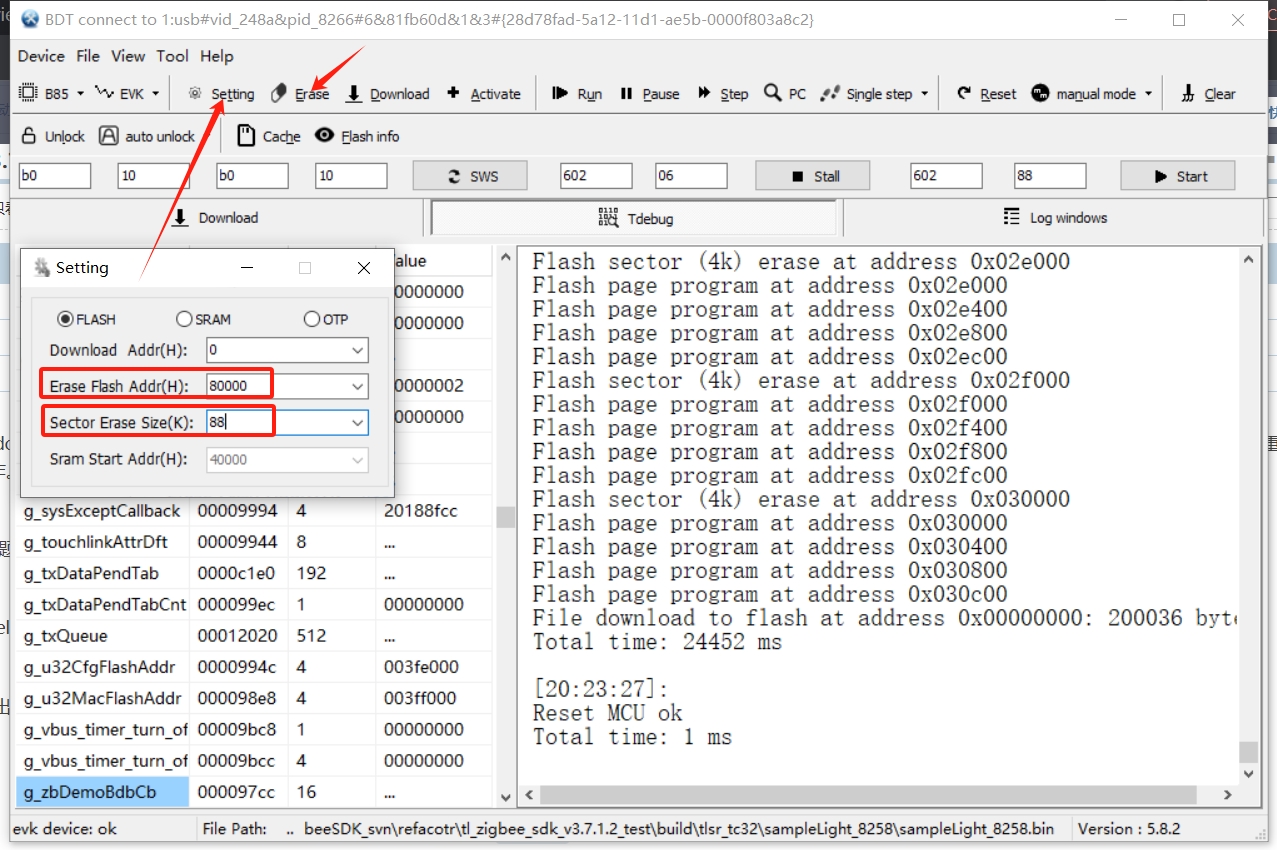Switch to the Download tab
The image size is (1277, 850).
[x=216, y=218]
